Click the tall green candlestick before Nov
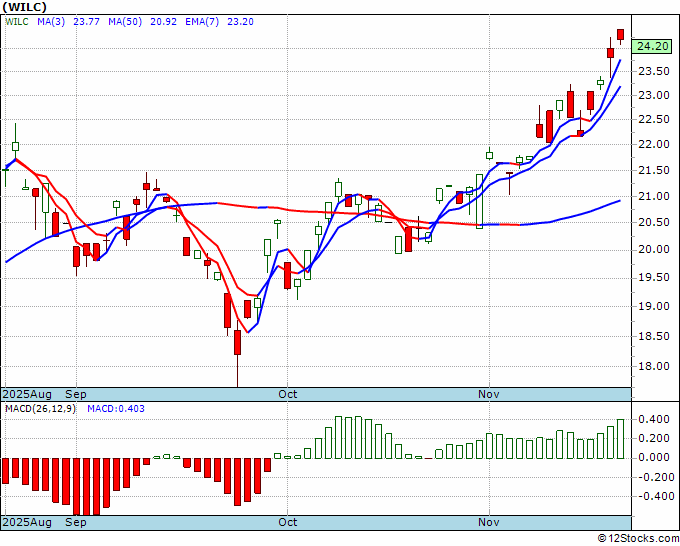680x546 pixels. [x=479, y=201]
